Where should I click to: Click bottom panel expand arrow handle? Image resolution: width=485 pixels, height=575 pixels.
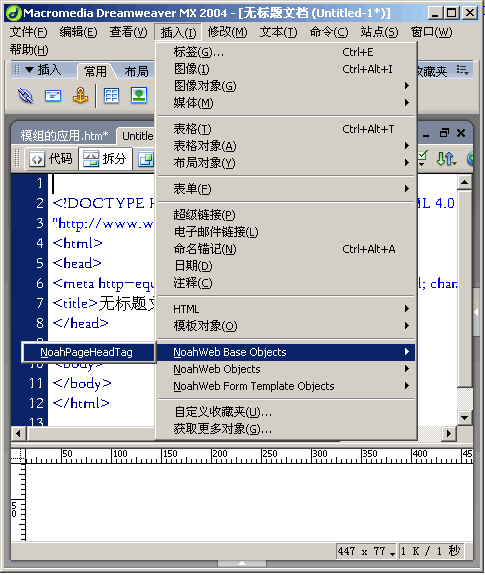pos(242,563)
